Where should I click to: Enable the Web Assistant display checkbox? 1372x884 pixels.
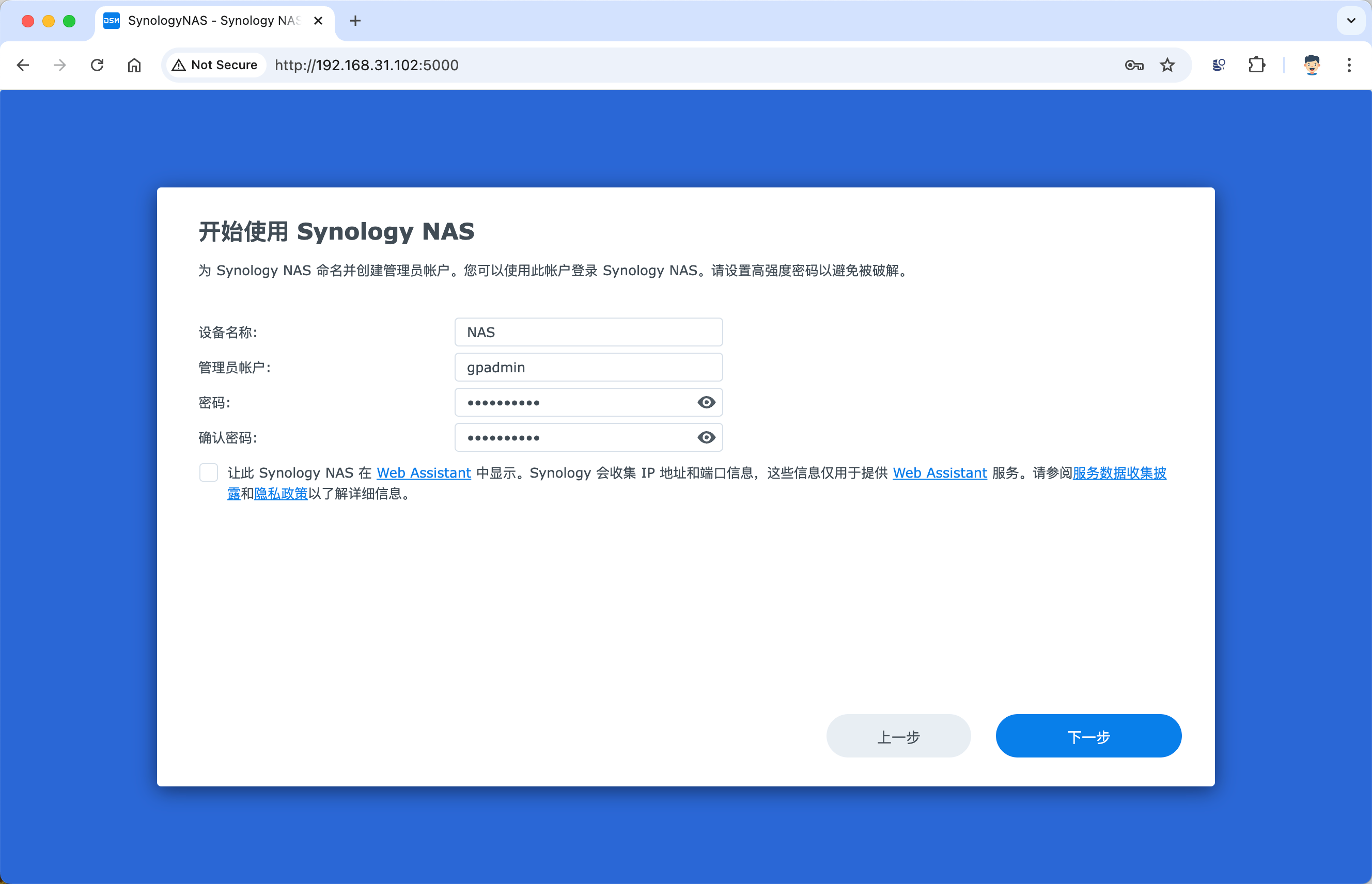click(209, 473)
